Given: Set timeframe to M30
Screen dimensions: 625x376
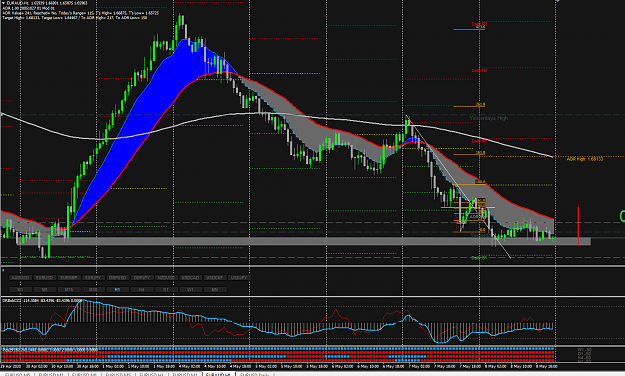Looking at the screenshot, I should (x=93, y=289).
